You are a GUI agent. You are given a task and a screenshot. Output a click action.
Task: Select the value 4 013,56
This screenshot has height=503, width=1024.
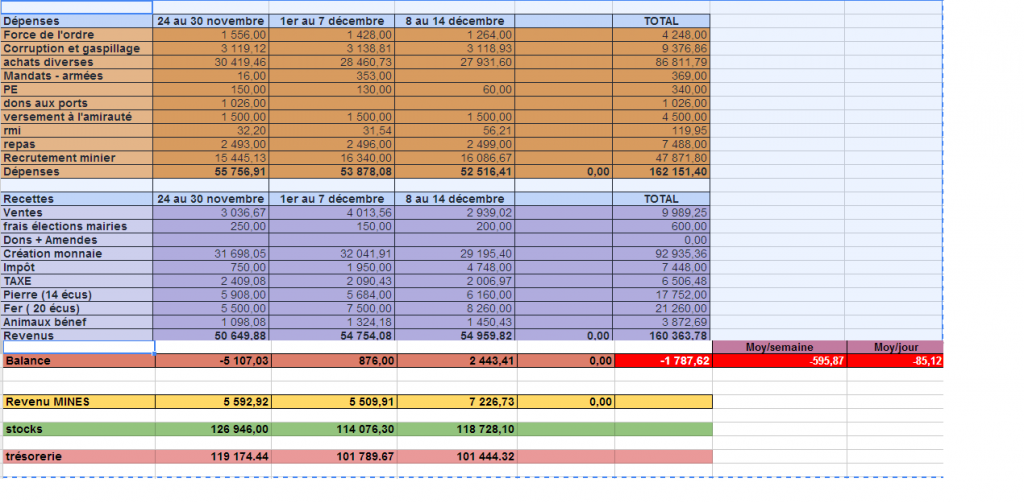(331, 212)
